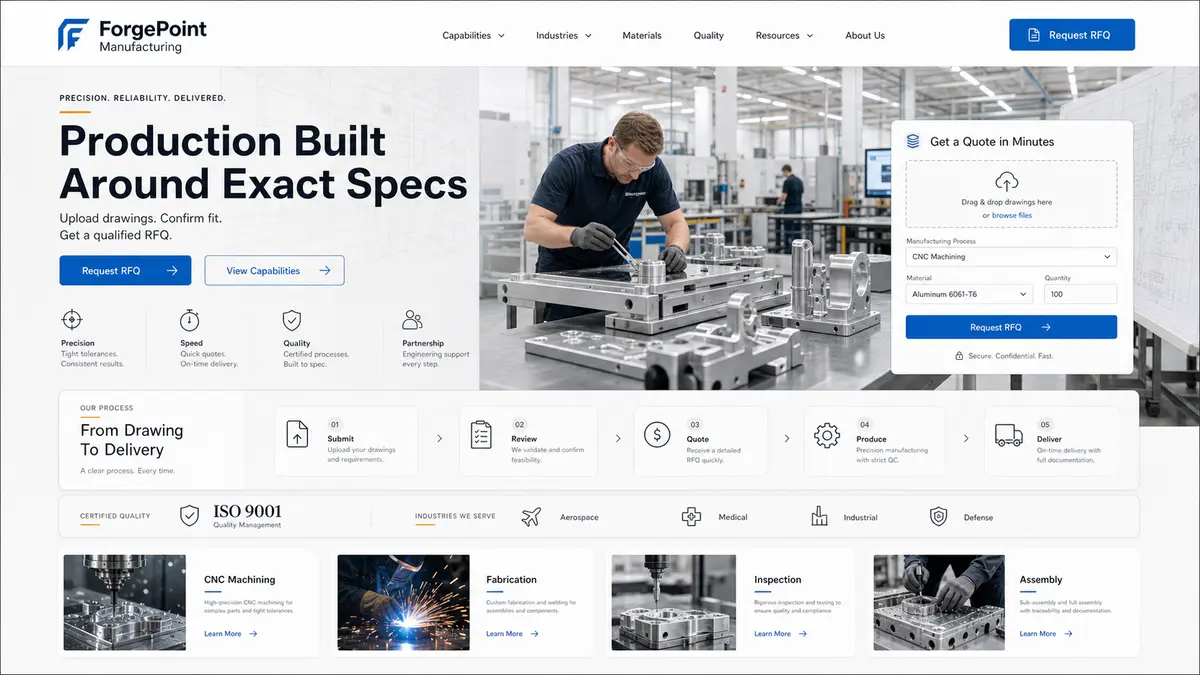Viewport: 1200px width, 675px height.
Task: Click the drag and drop drawings upload area
Action: 1011,194
